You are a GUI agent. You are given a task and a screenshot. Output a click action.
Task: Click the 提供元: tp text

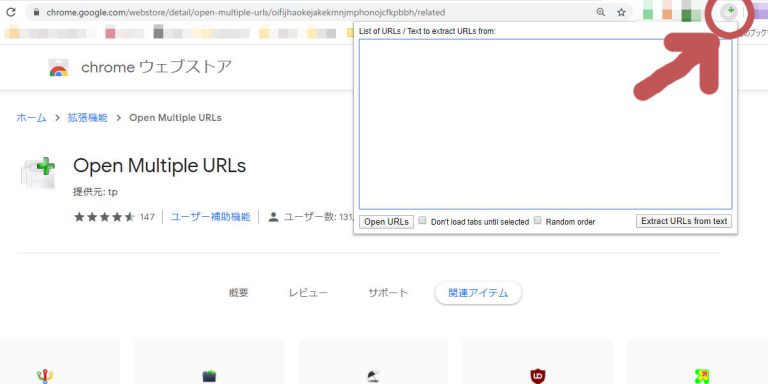click(96, 192)
